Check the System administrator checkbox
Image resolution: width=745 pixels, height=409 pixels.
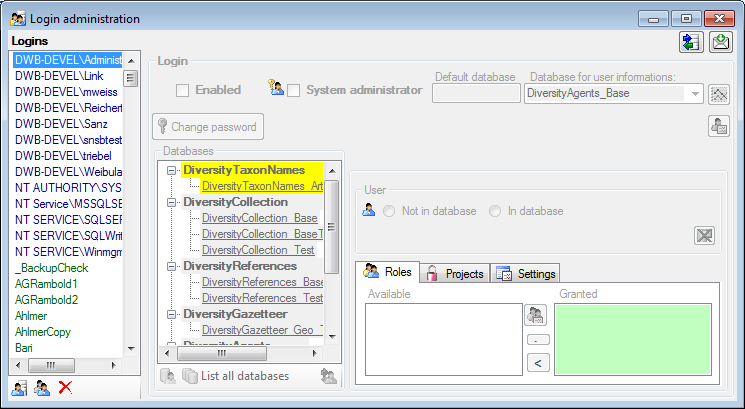tap(294, 90)
